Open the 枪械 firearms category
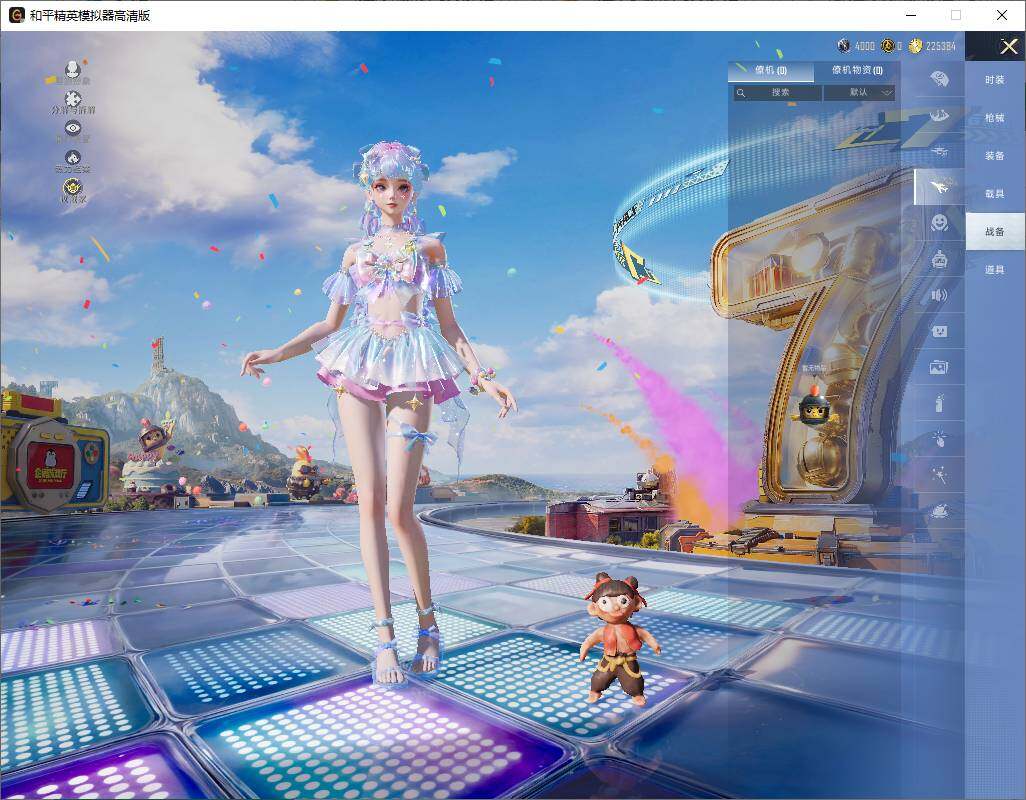The height and width of the screenshot is (800, 1026). 995,118
